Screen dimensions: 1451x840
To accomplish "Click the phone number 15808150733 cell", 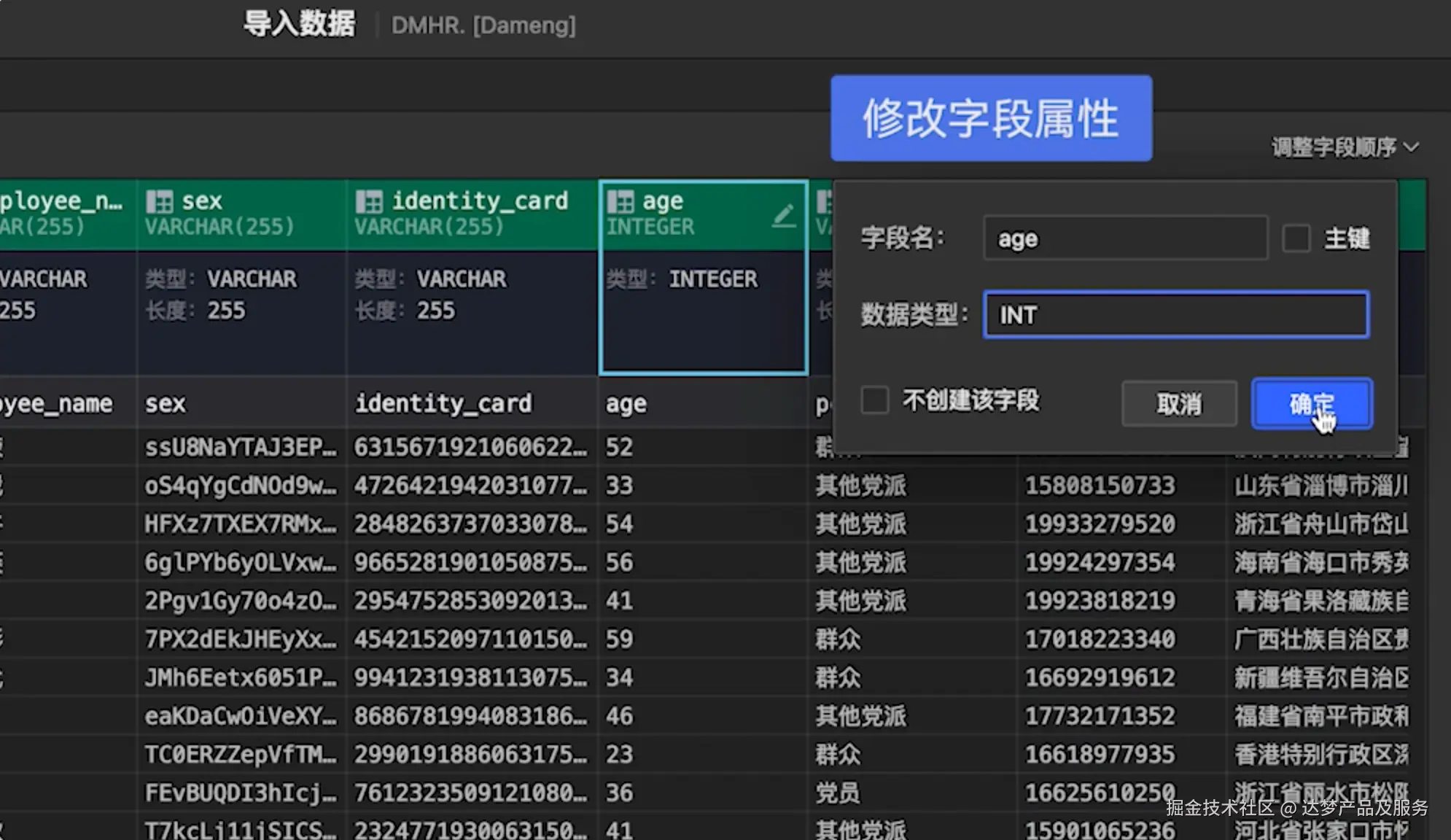I will pyautogui.click(x=1100, y=486).
